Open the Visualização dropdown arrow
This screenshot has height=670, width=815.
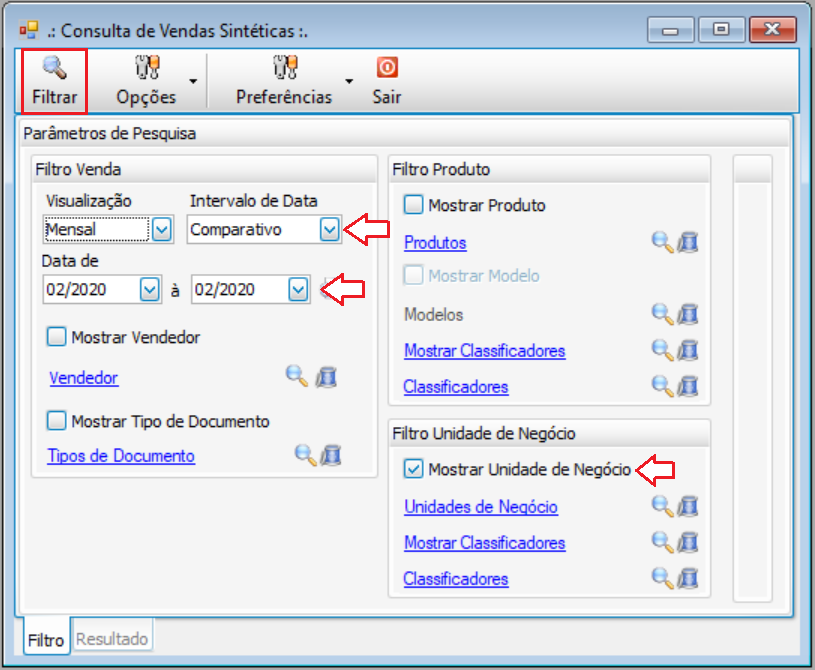pyautogui.click(x=162, y=229)
